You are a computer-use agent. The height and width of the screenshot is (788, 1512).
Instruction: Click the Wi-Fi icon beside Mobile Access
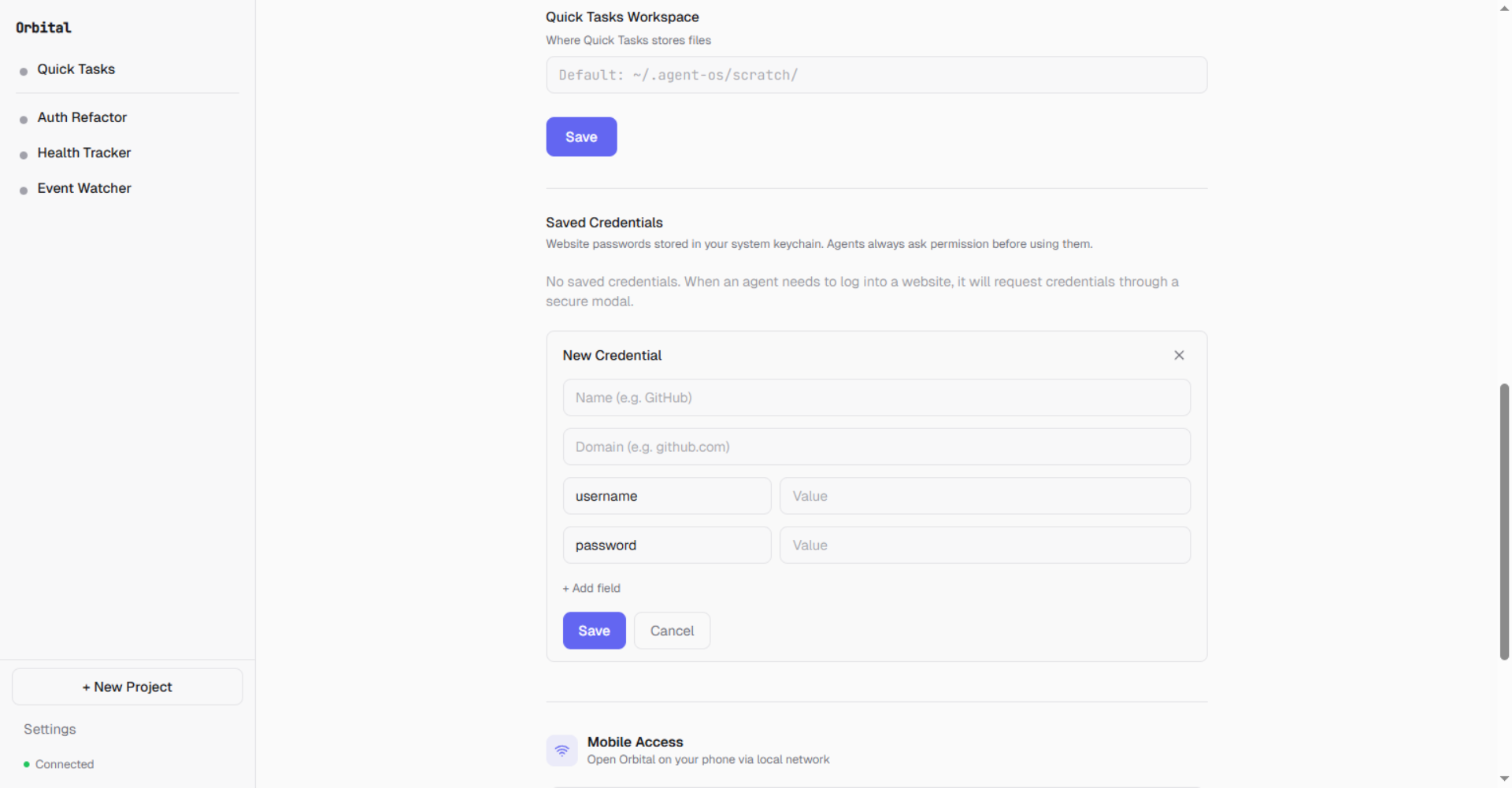[561, 750]
